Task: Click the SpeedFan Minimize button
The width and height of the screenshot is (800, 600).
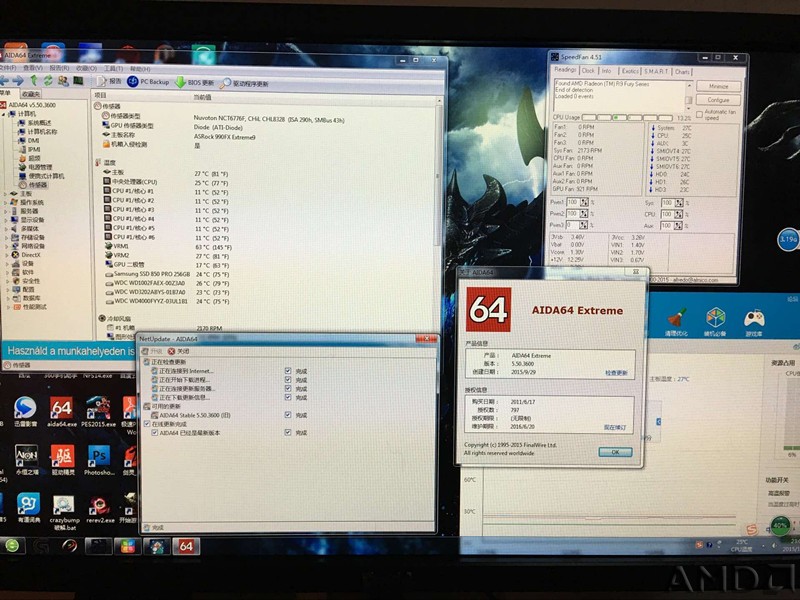Action: coord(718,86)
